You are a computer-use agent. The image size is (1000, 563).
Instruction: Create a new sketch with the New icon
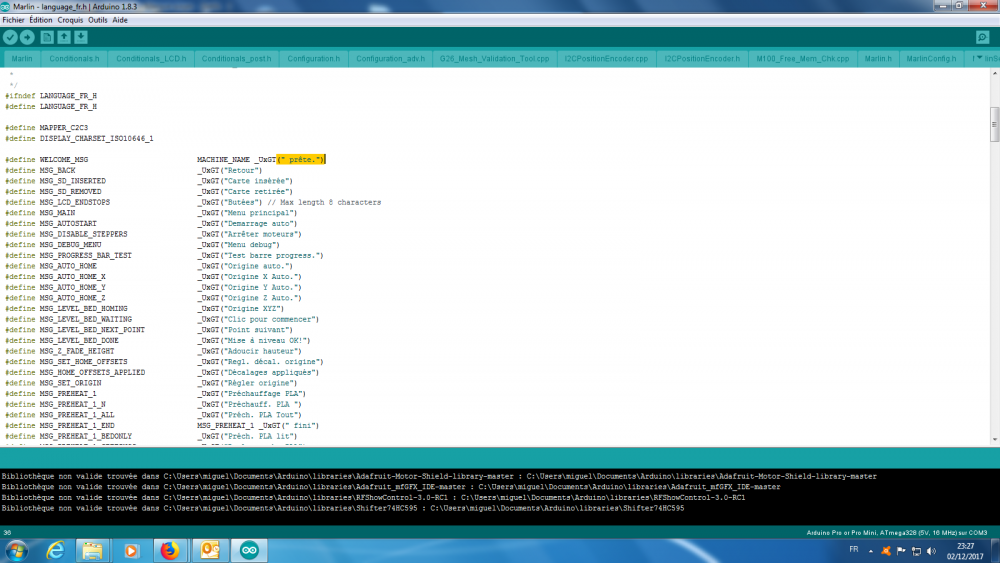47,38
